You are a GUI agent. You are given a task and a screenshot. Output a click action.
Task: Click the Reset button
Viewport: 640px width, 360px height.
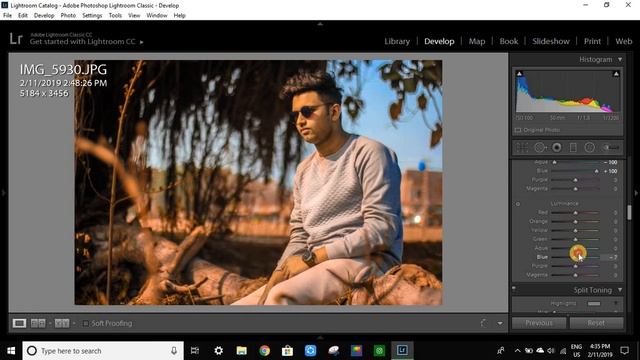[596, 323]
